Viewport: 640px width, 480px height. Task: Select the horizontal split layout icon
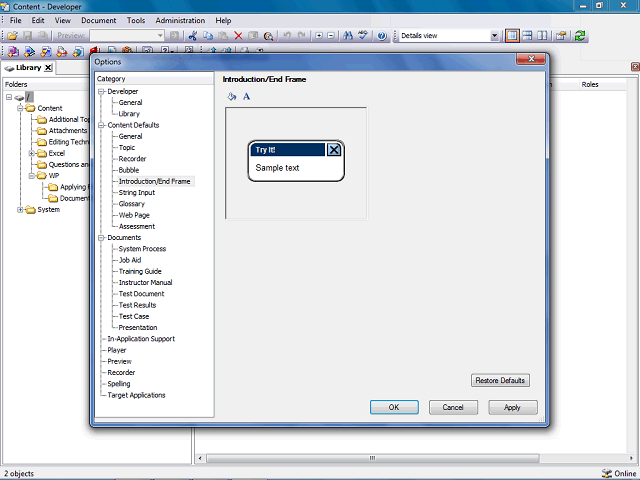[x=527, y=36]
